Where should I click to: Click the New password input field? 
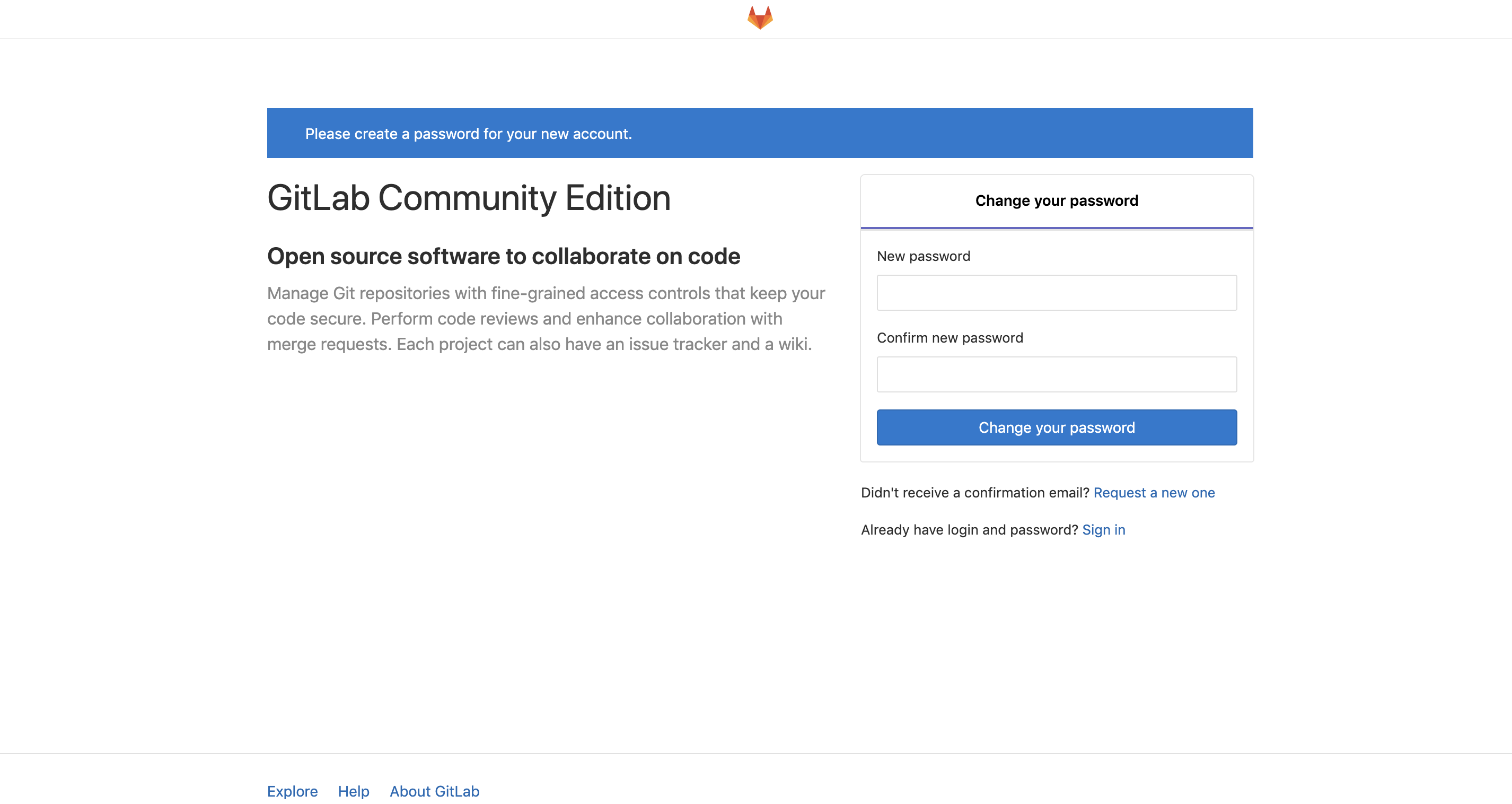[x=1056, y=292]
